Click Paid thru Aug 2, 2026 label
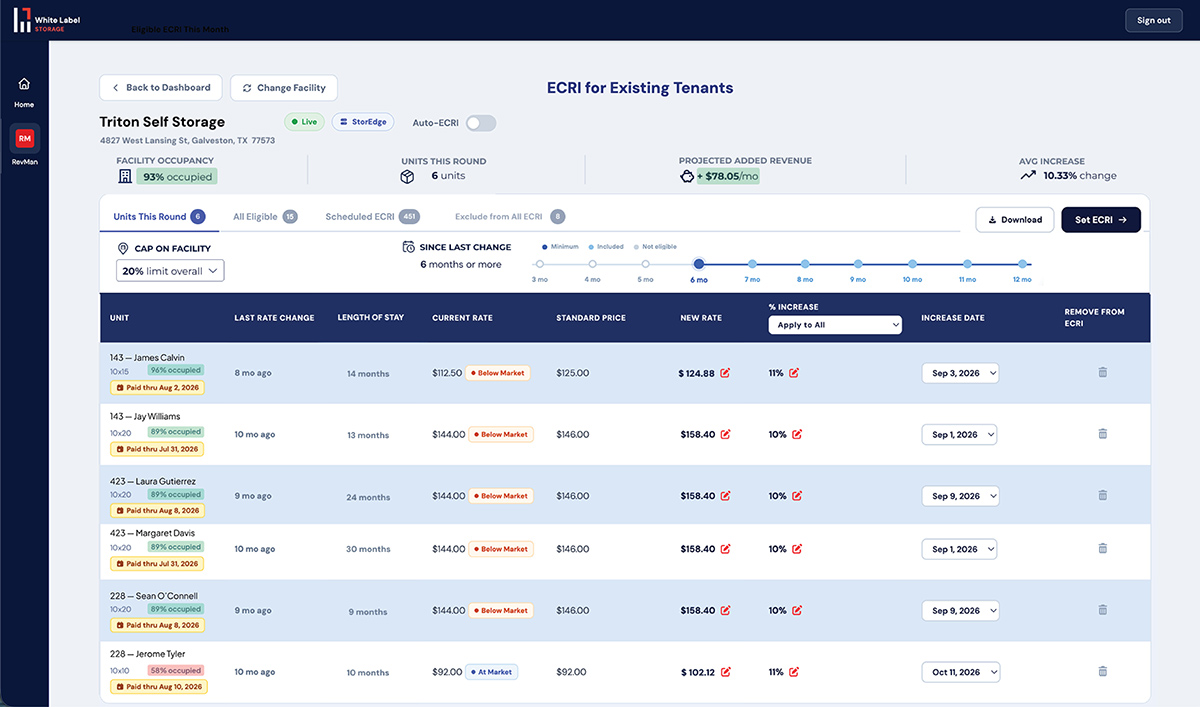Screen dimensions: 1200x707 [157, 387]
